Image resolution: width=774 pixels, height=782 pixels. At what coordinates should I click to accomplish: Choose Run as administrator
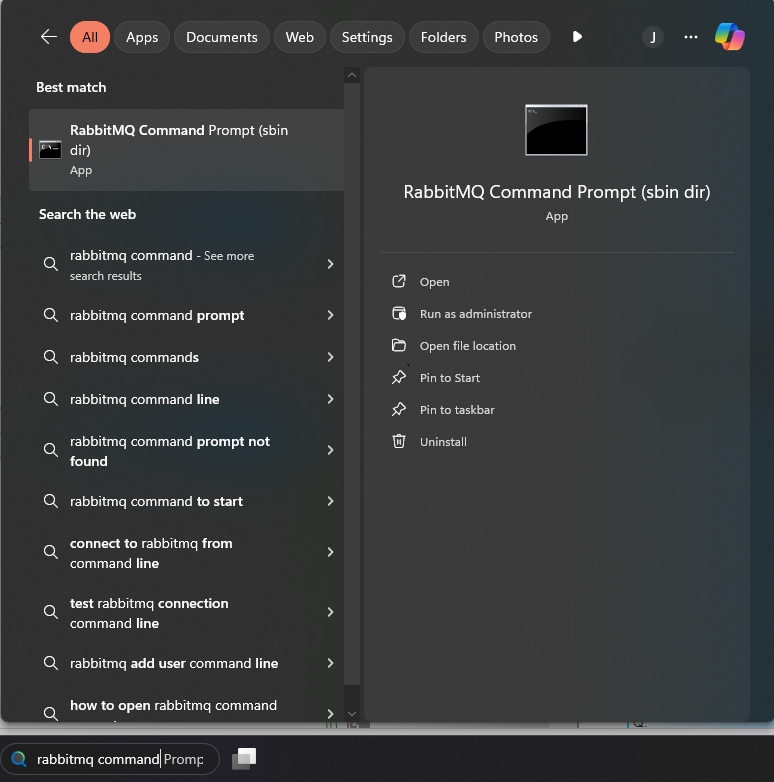476,314
